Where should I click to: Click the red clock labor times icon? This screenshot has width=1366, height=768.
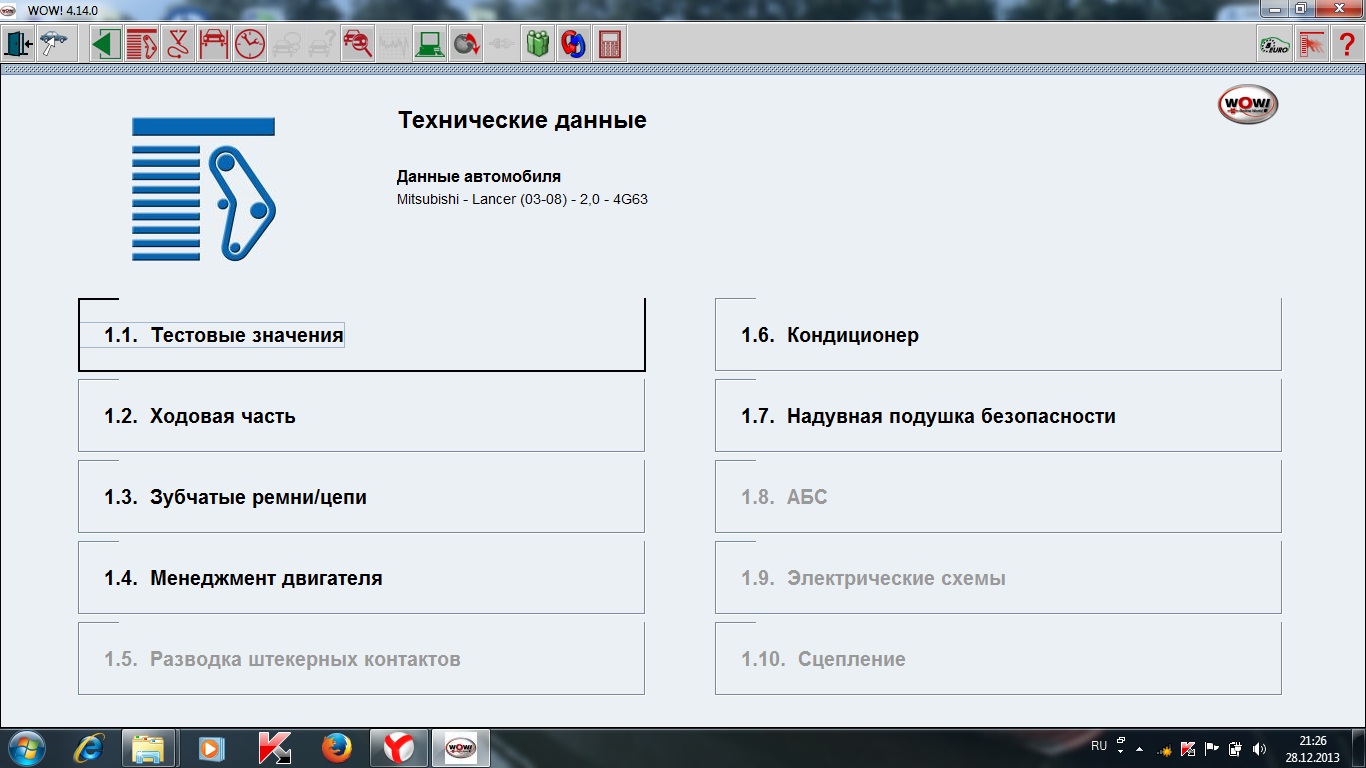[249, 45]
